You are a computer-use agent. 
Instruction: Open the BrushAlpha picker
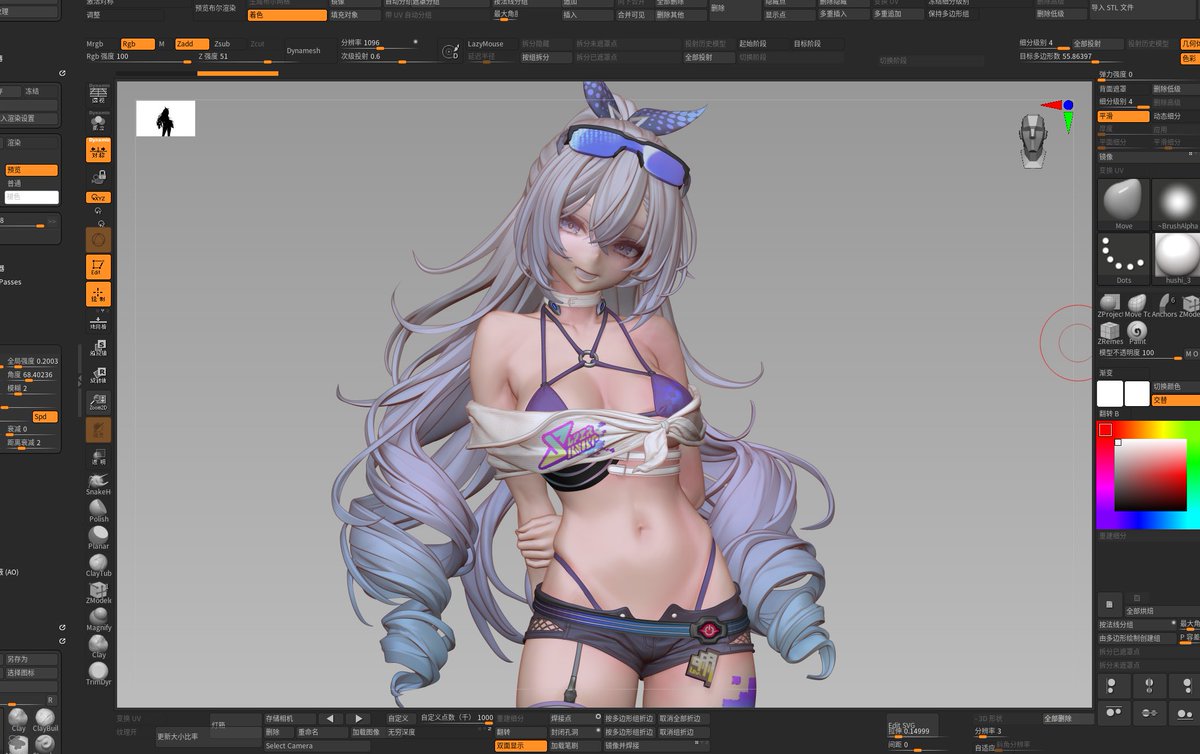[x=1177, y=205]
